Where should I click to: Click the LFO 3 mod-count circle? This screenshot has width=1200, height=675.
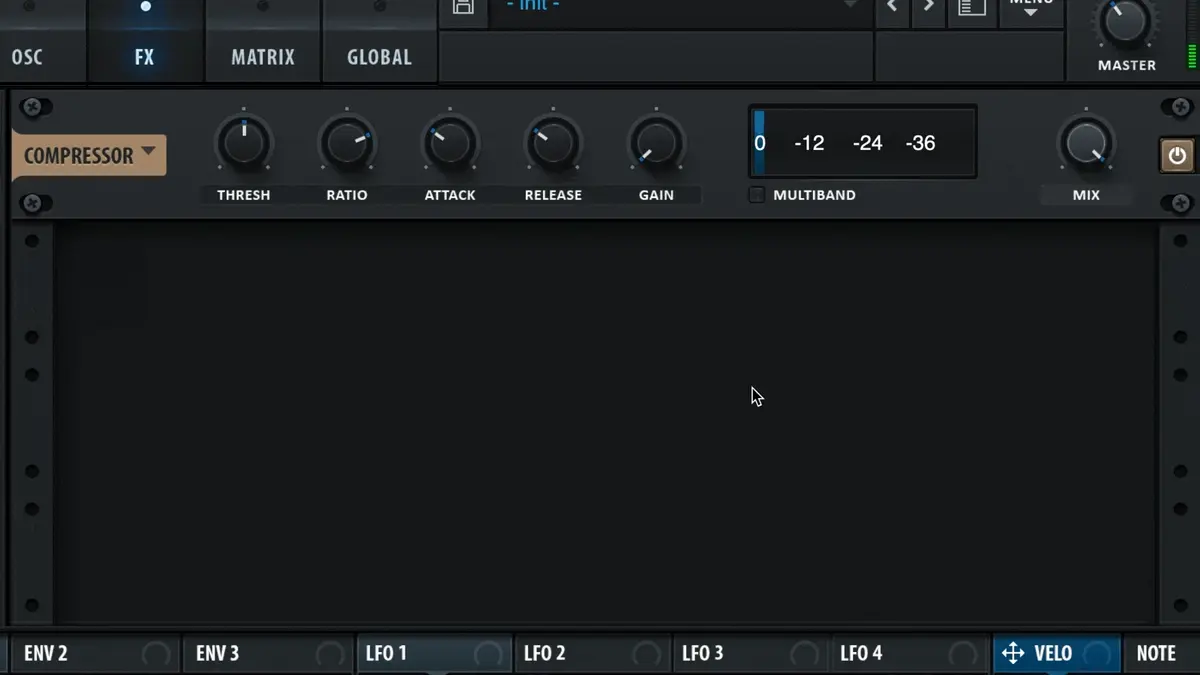click(804, 655)
